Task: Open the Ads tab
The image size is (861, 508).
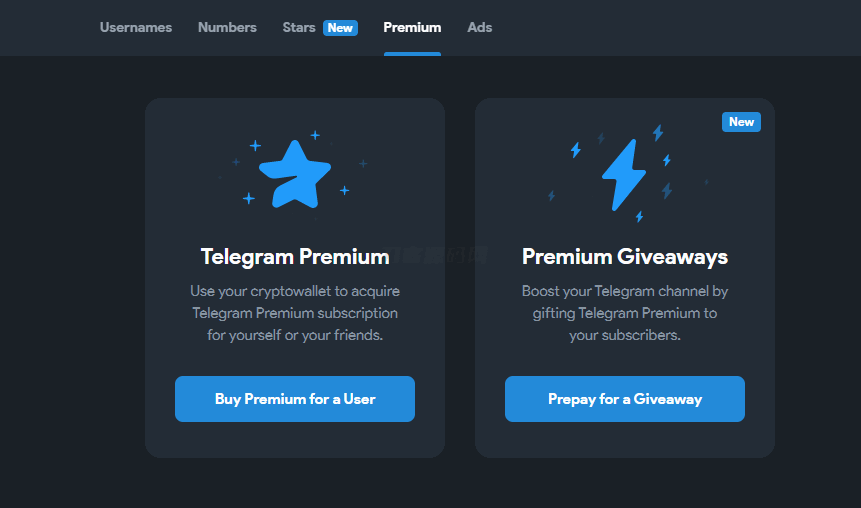Action: (x=480, y=28)
